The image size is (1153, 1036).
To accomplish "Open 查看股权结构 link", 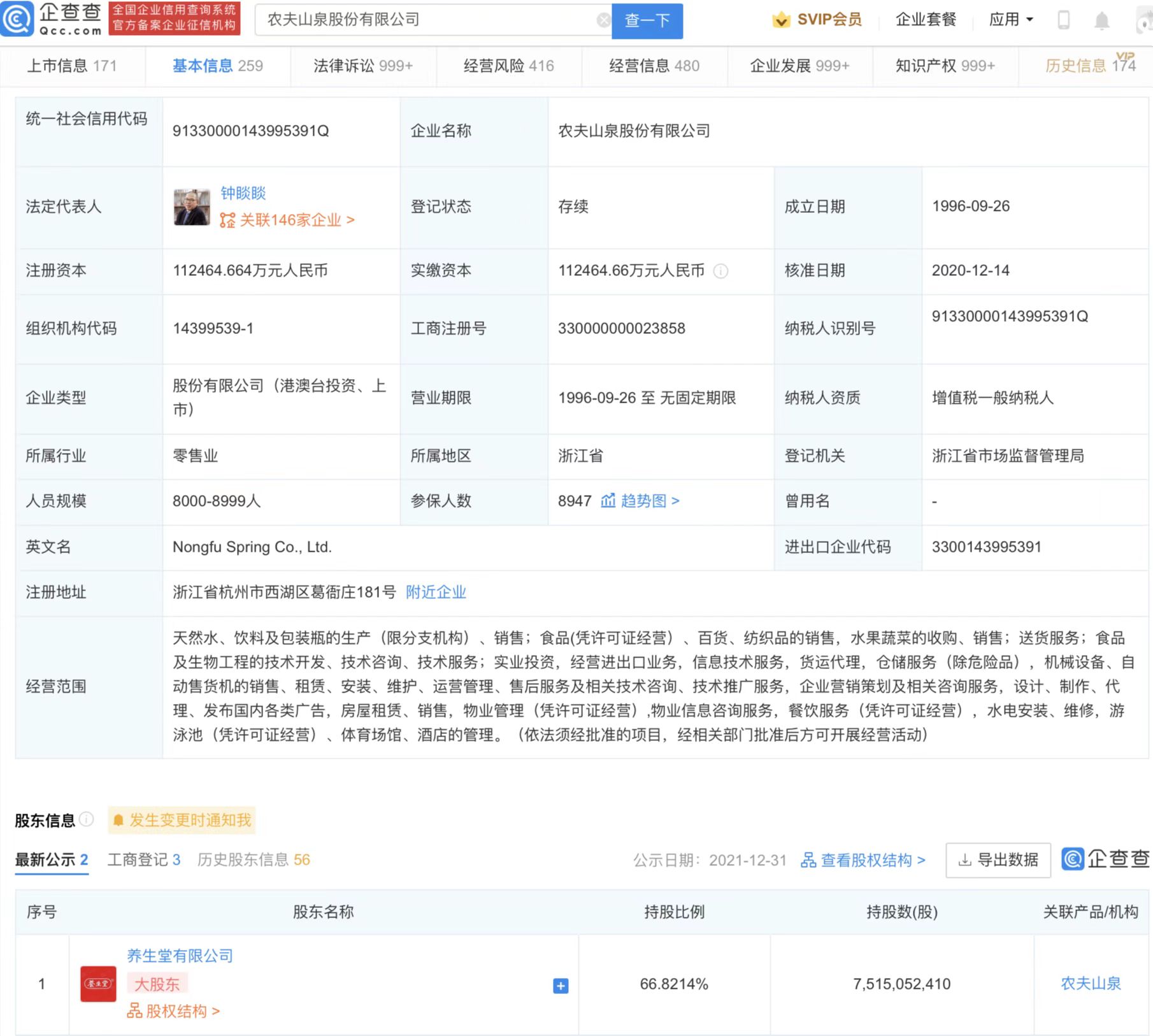I will [873, 860].
